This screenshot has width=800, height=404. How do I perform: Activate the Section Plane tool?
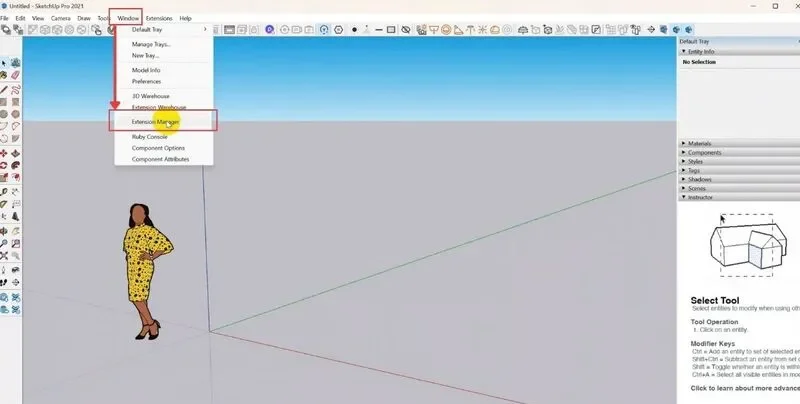click(x=16, y=282)
